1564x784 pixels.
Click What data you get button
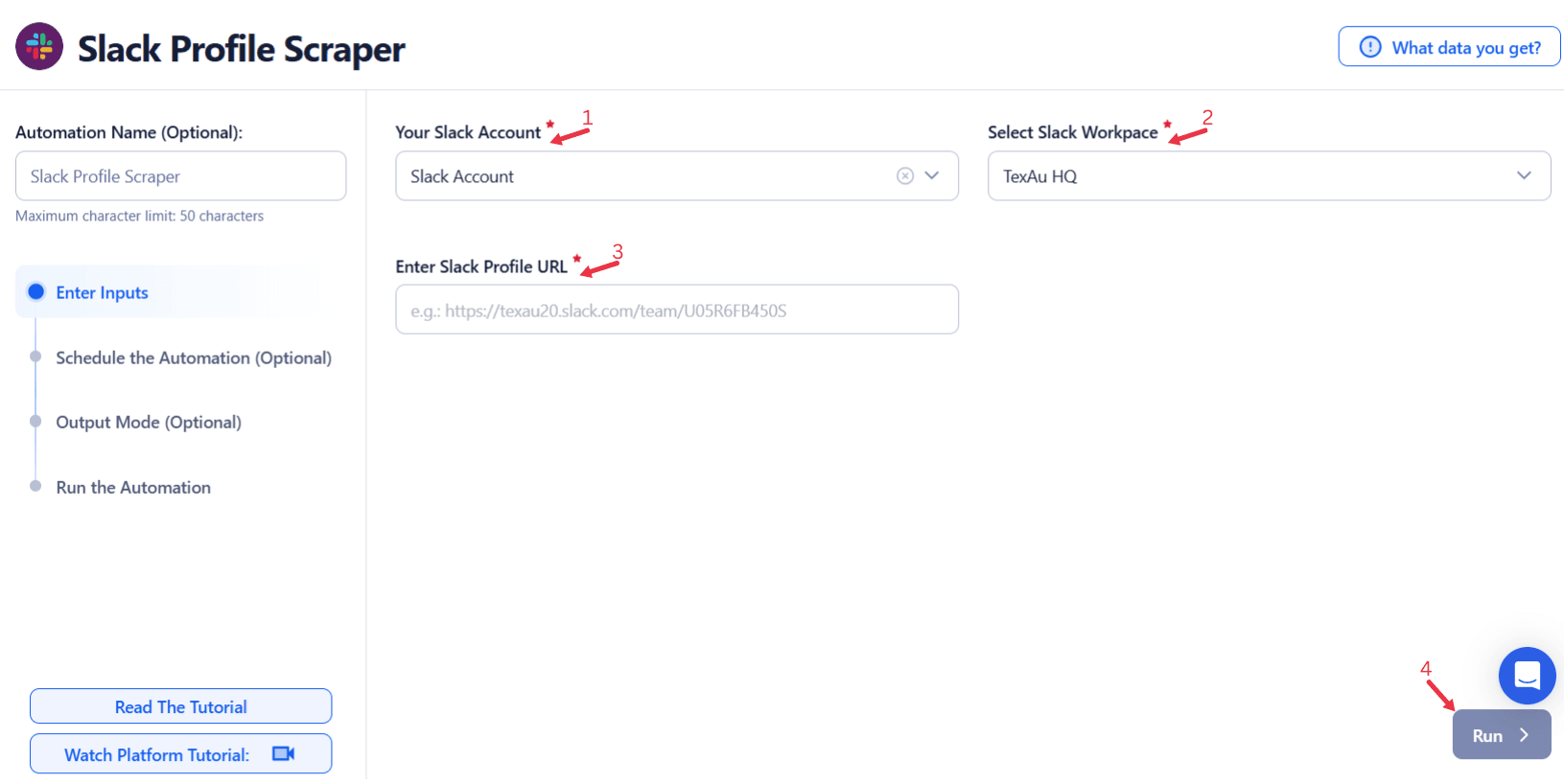pos(1449,47)
